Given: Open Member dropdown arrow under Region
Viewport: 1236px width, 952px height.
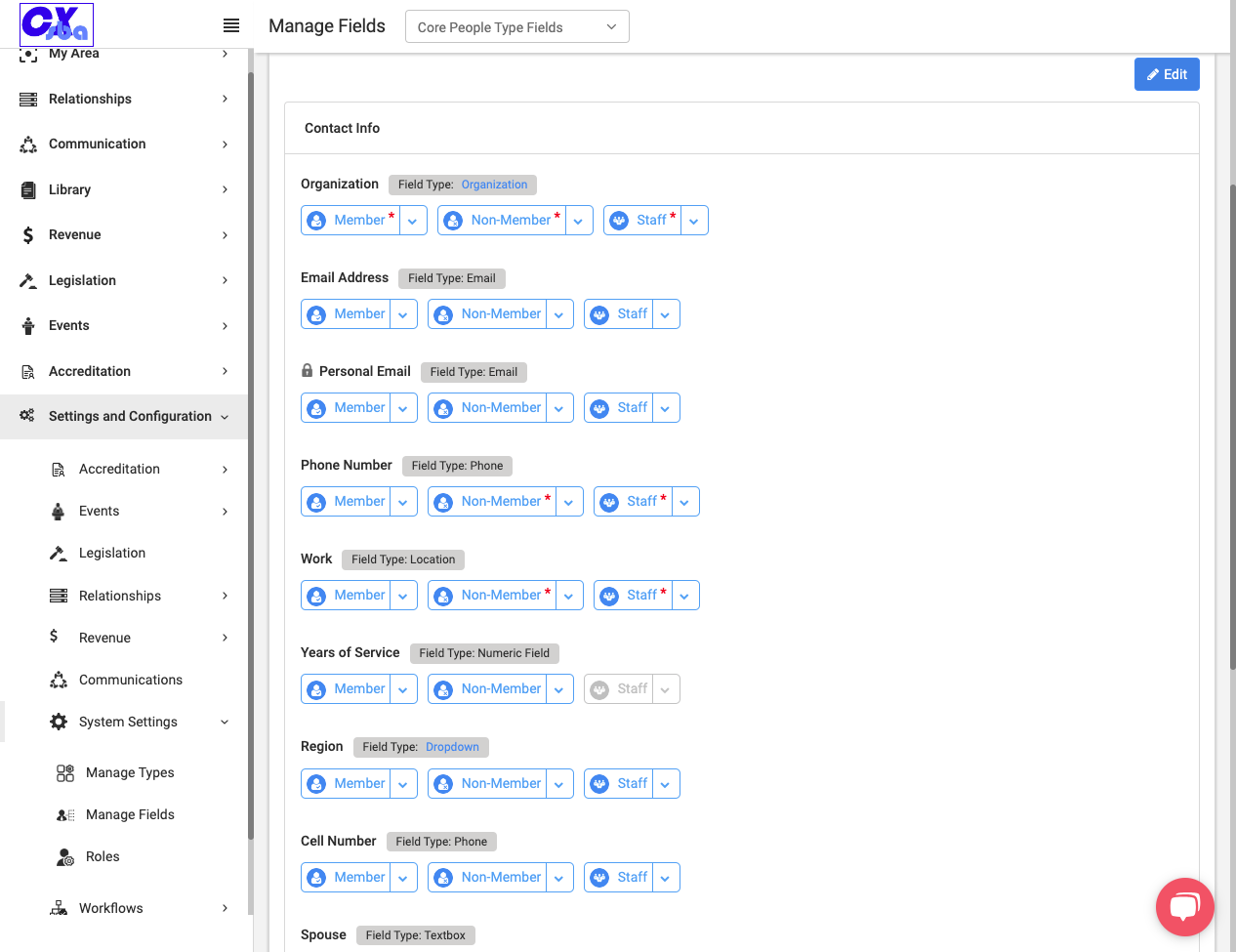Looking at the screenshot, I should [x=403, y=785].
